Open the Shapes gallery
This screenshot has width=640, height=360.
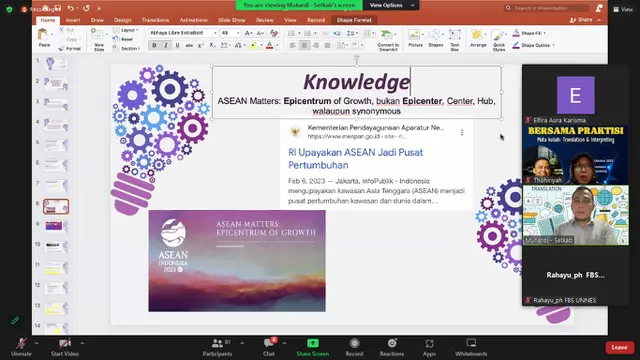[436, 35]
